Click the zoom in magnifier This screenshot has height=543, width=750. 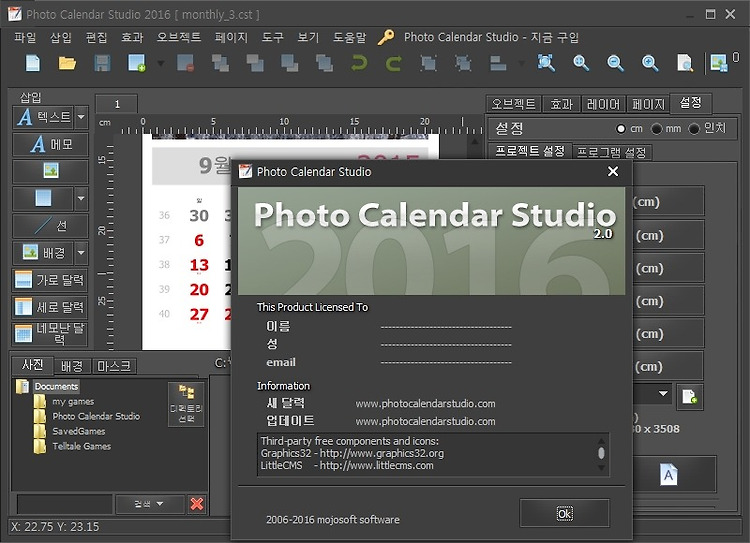[x=581, y=63]
